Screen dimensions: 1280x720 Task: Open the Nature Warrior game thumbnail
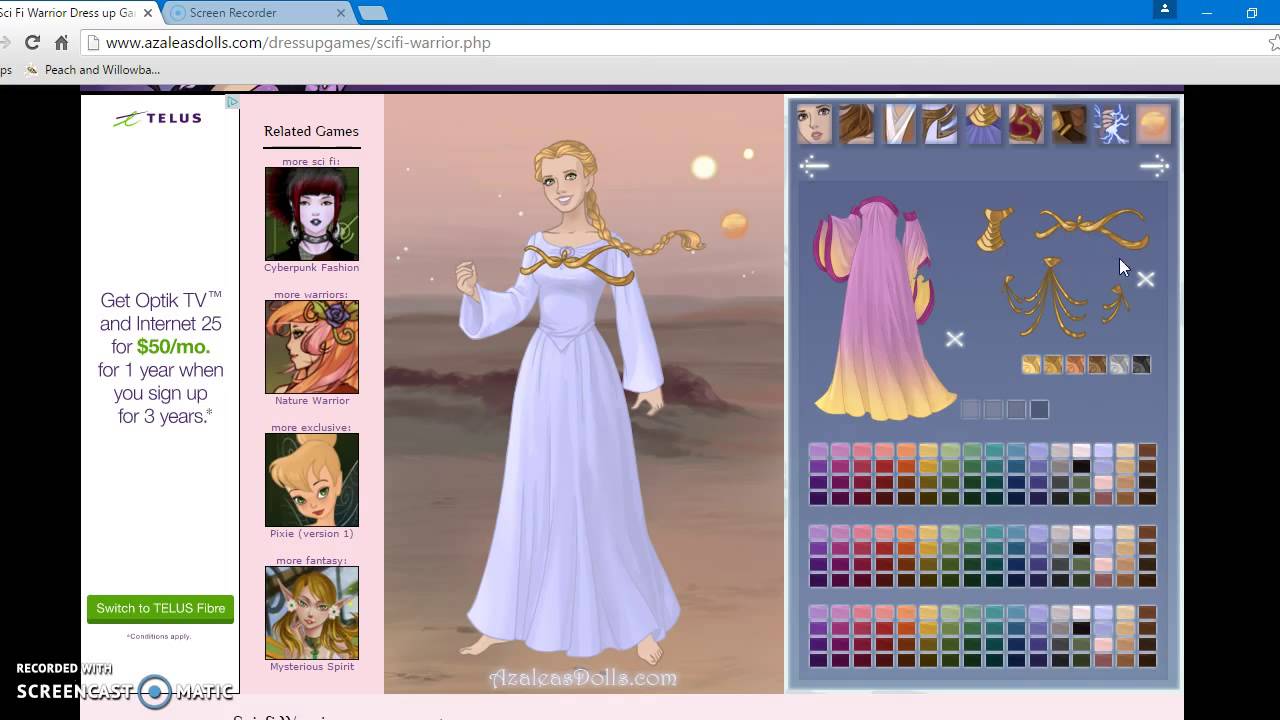[x=312, y=347]
